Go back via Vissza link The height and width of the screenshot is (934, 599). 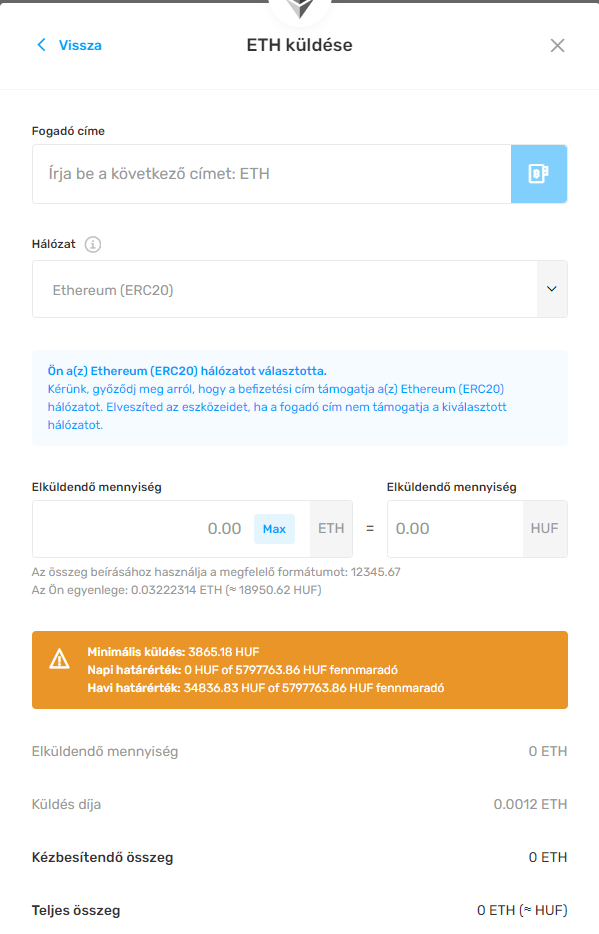point(80,45)
